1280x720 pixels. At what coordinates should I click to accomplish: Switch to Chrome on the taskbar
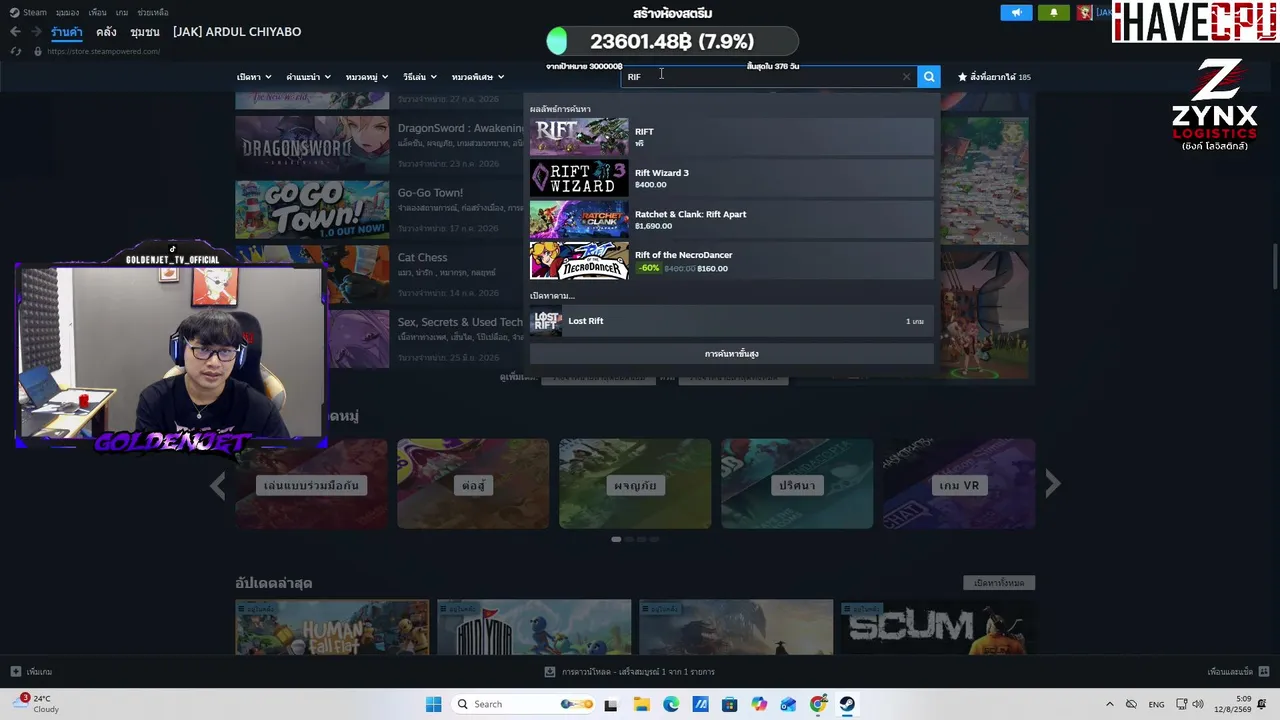tap(819, 704)
